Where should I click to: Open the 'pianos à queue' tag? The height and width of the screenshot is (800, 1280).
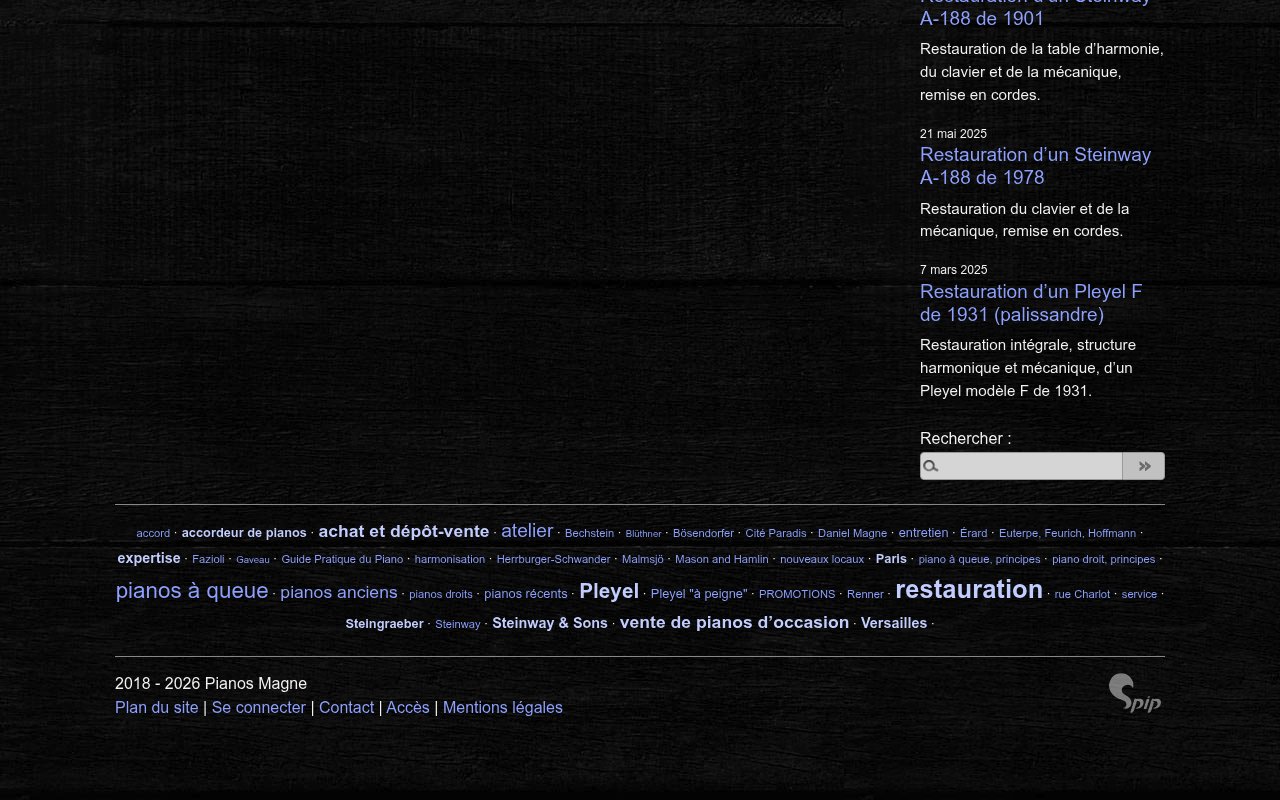192,591
